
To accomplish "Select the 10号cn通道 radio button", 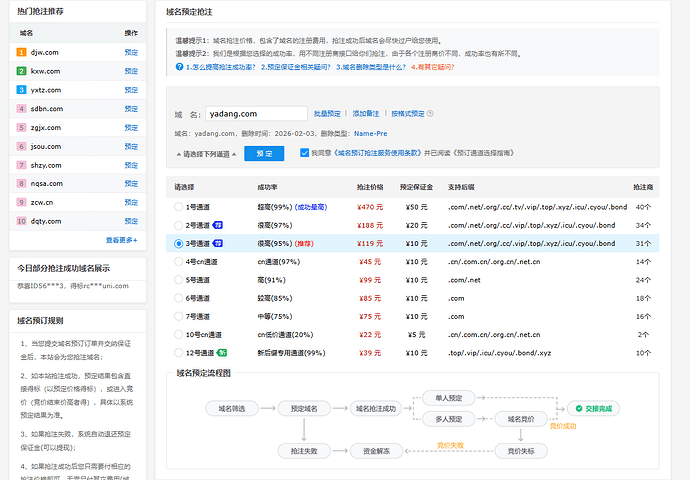I will (178, 335).
